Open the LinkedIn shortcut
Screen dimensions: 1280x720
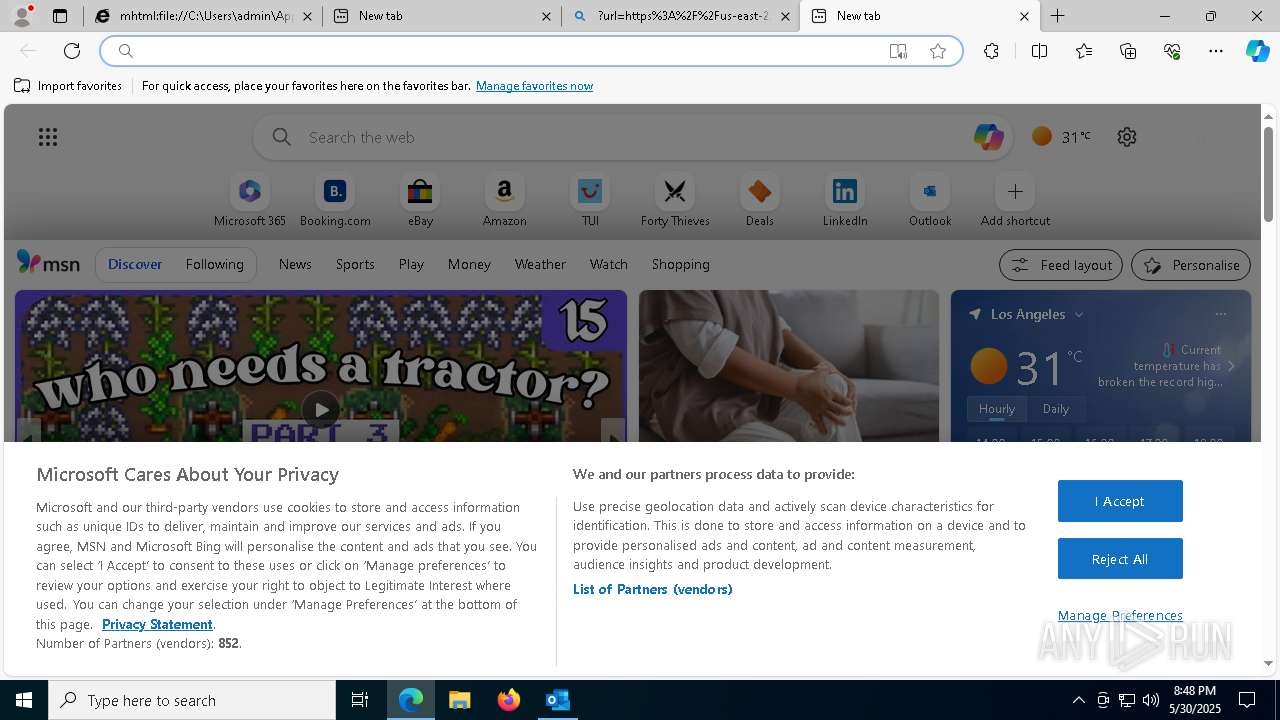(x=845, y=201)
